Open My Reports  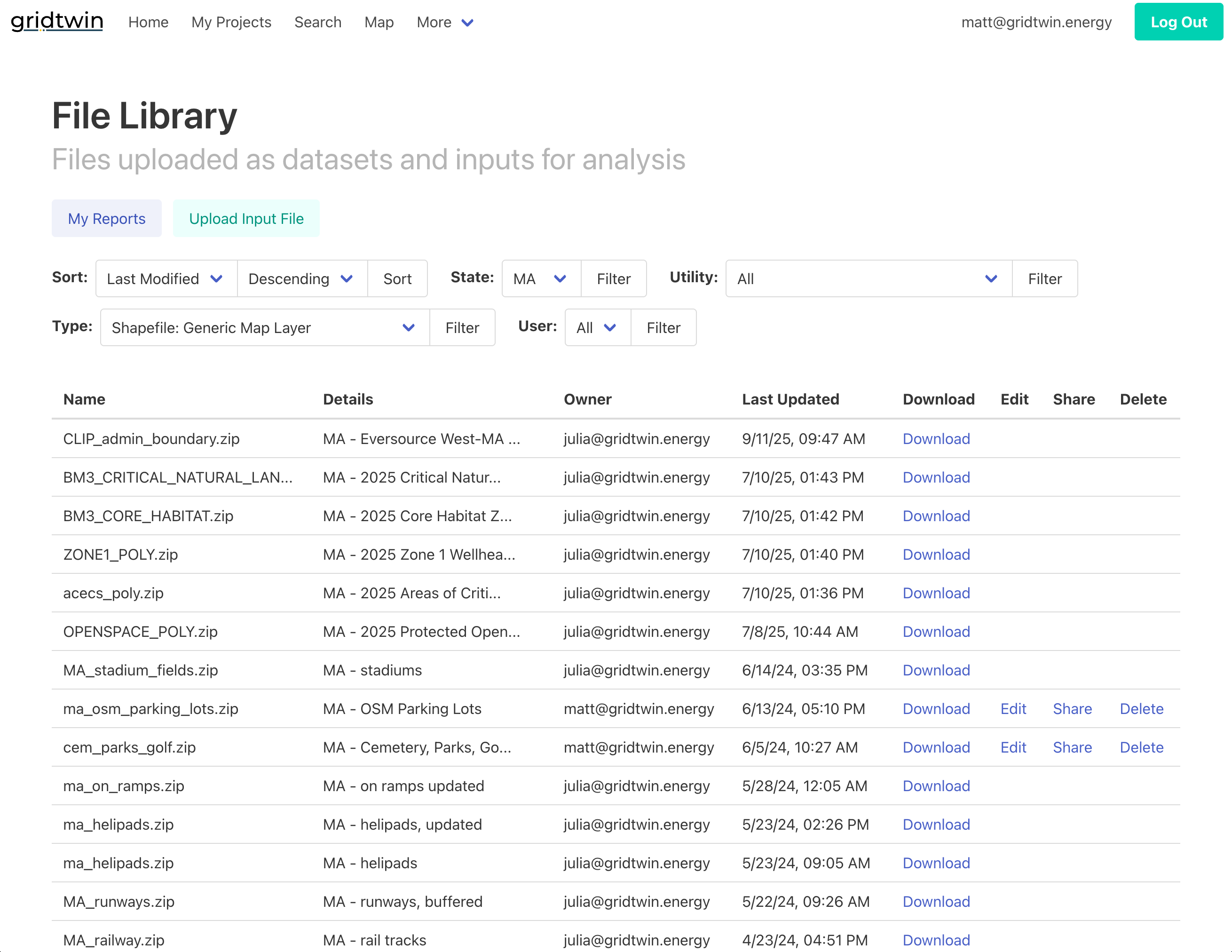coord(106,218)
